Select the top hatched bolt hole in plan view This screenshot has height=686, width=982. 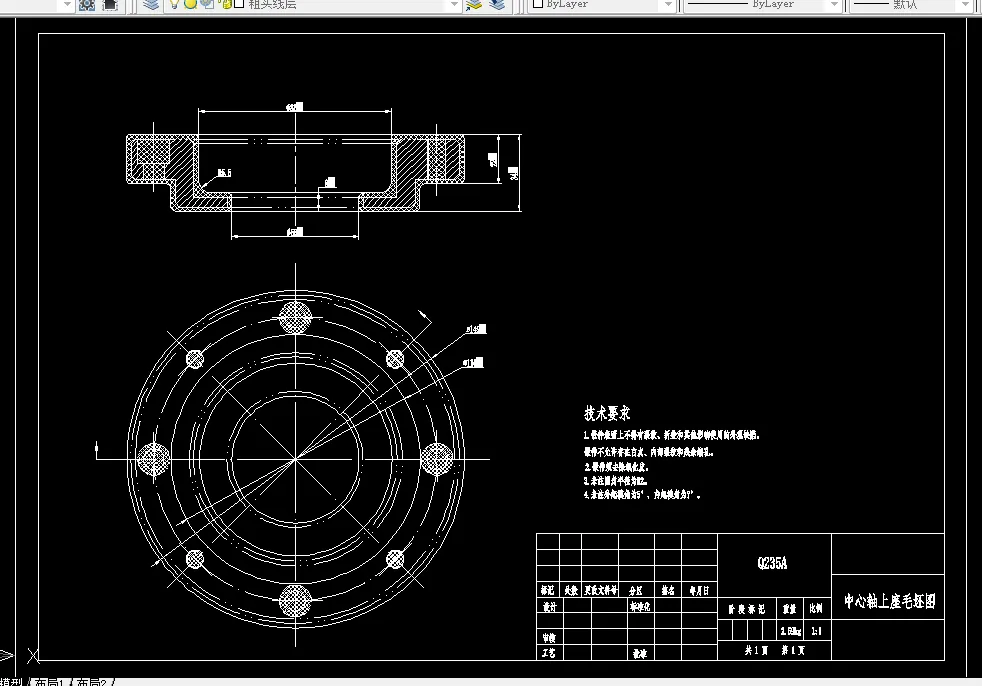(x=295, y=317)
